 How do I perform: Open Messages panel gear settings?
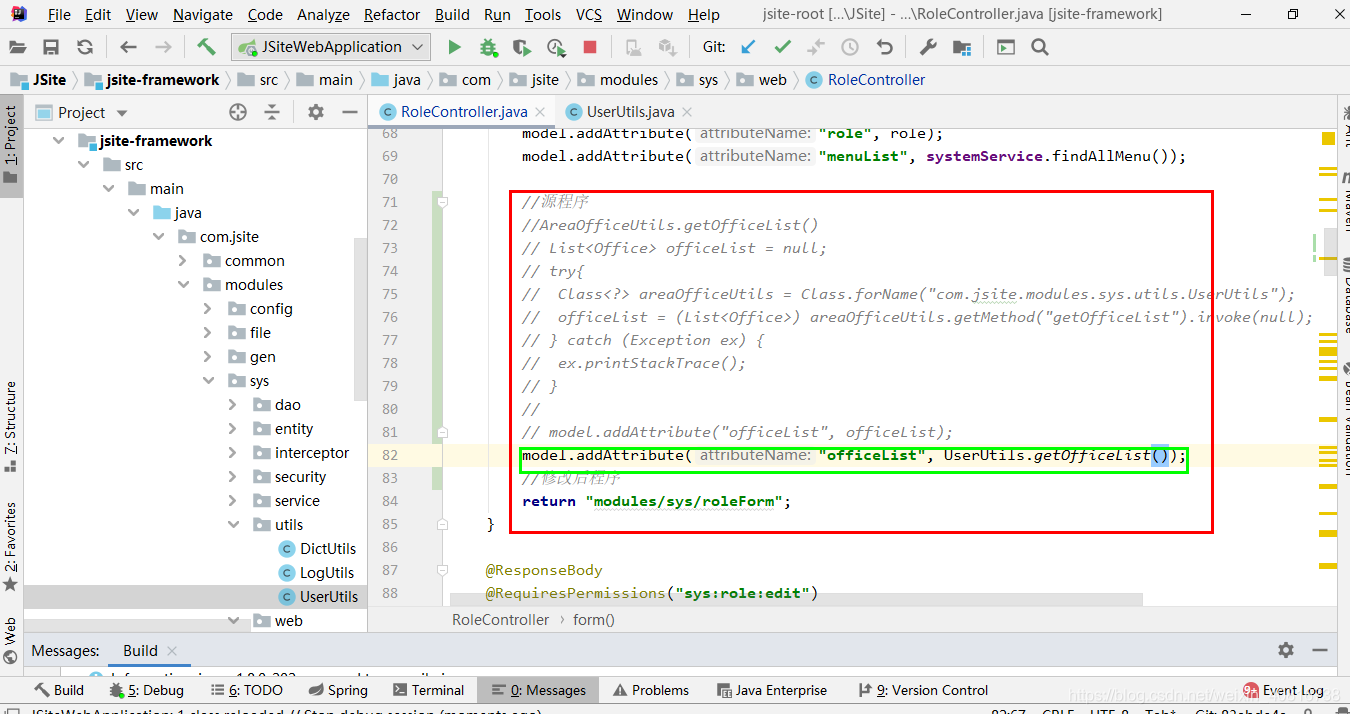pos(1286,650)
